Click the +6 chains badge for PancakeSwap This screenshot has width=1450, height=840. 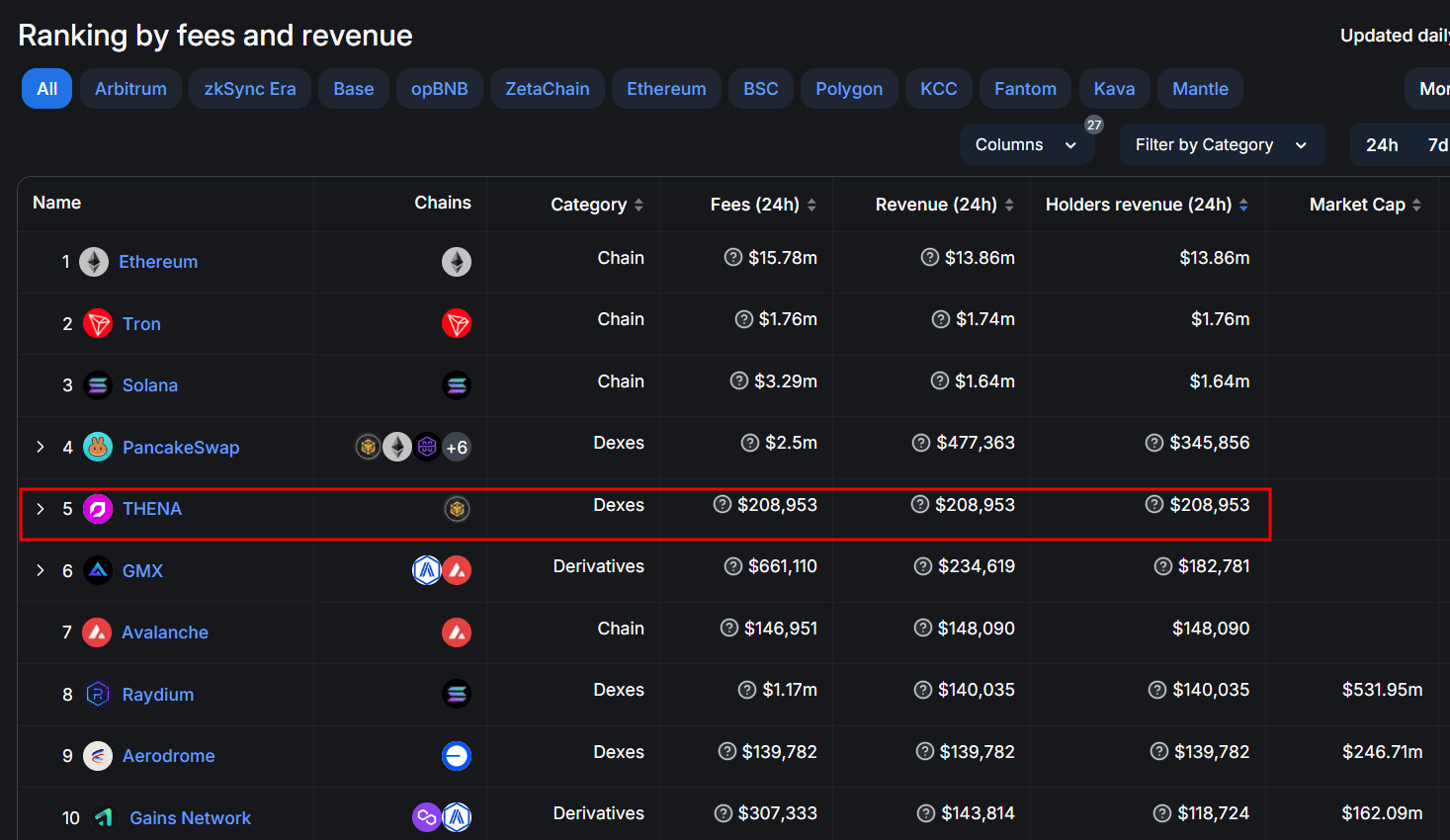457,447
